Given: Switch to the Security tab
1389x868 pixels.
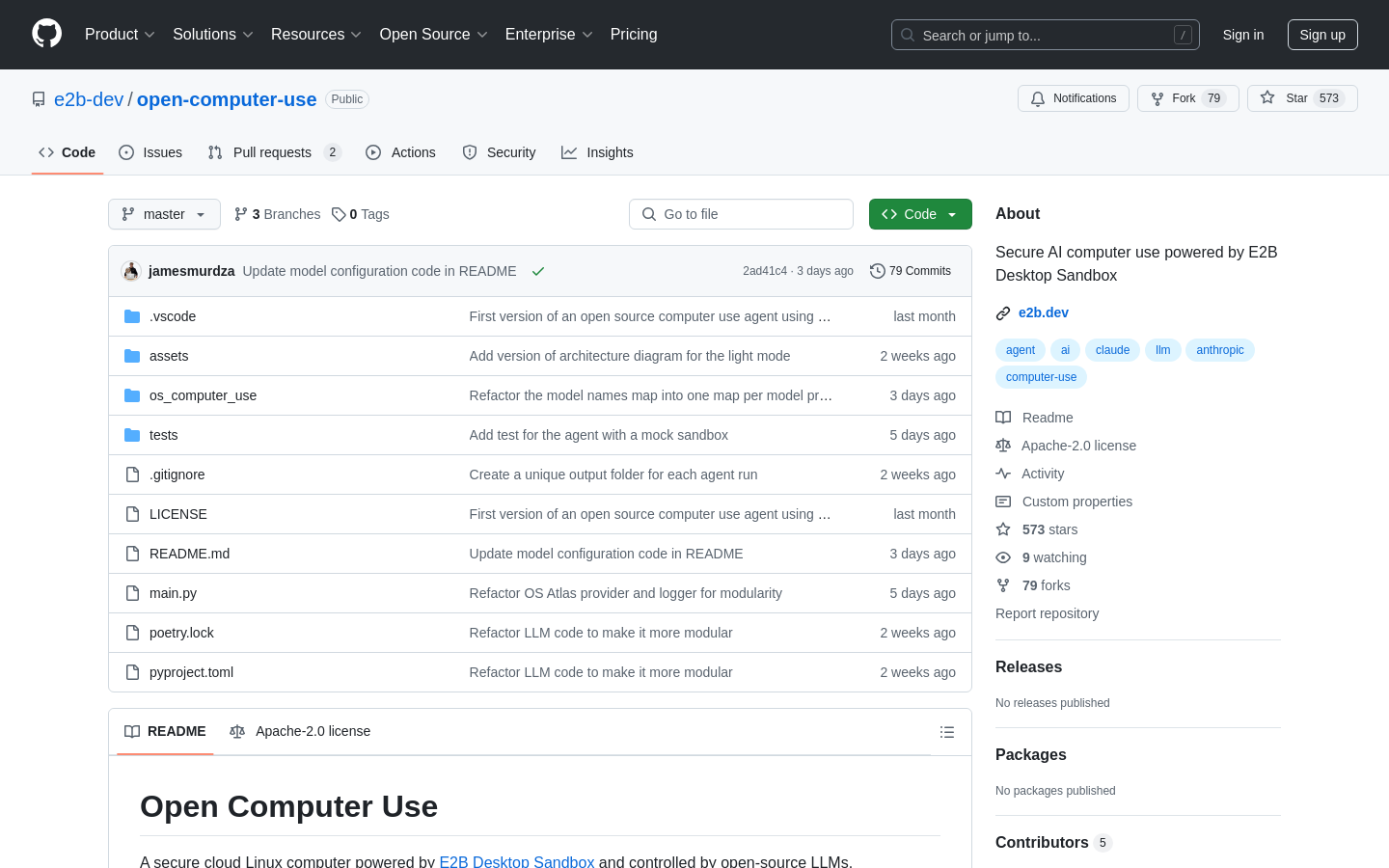Looking at the screenshot, I should 500,152.
